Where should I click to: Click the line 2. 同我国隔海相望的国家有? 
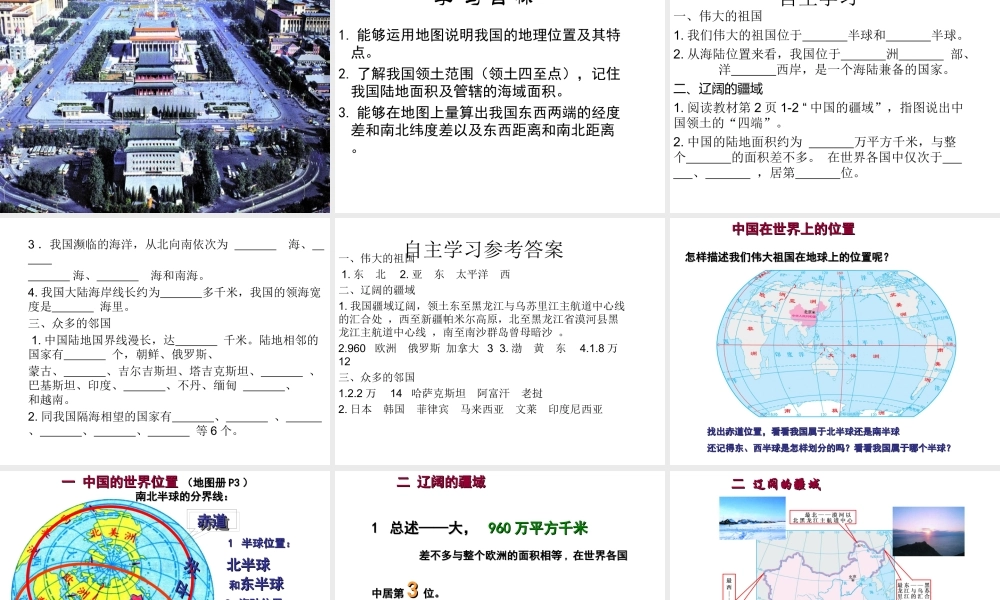pos(174,423)
